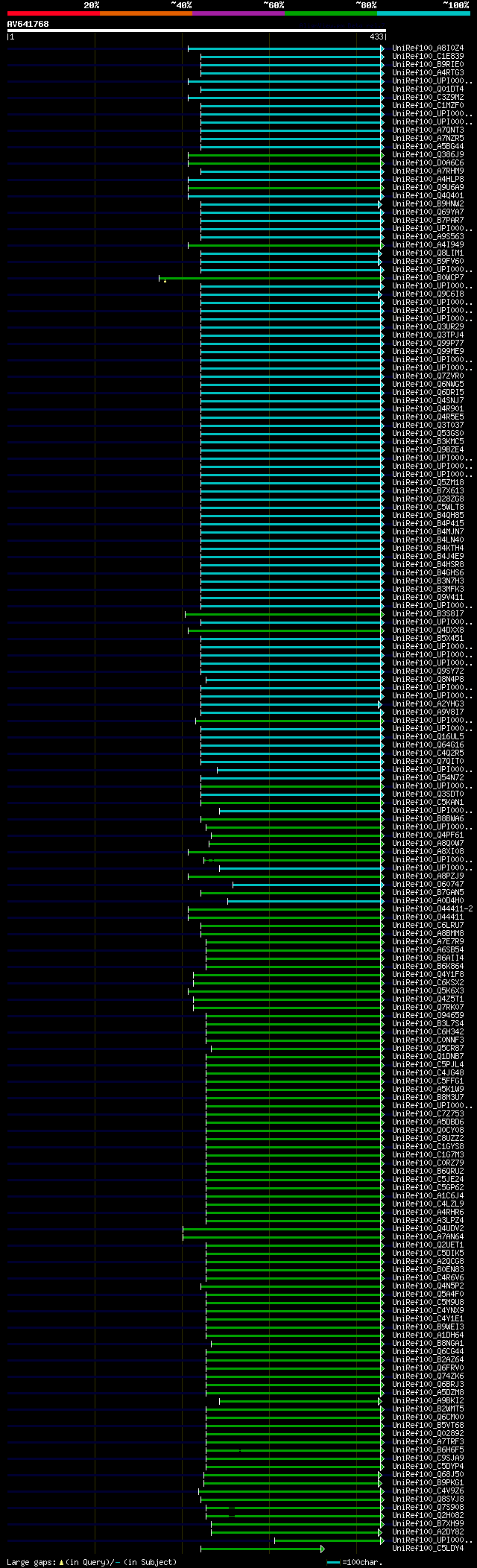
Task: Select the UniRef100_A4I949 label
Action: pyautogui.click(x=428, y=245)
